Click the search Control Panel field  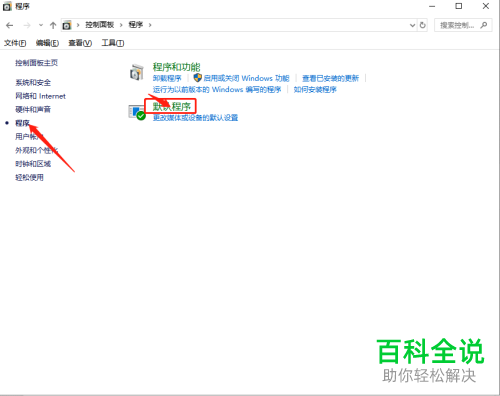(463, 25)
